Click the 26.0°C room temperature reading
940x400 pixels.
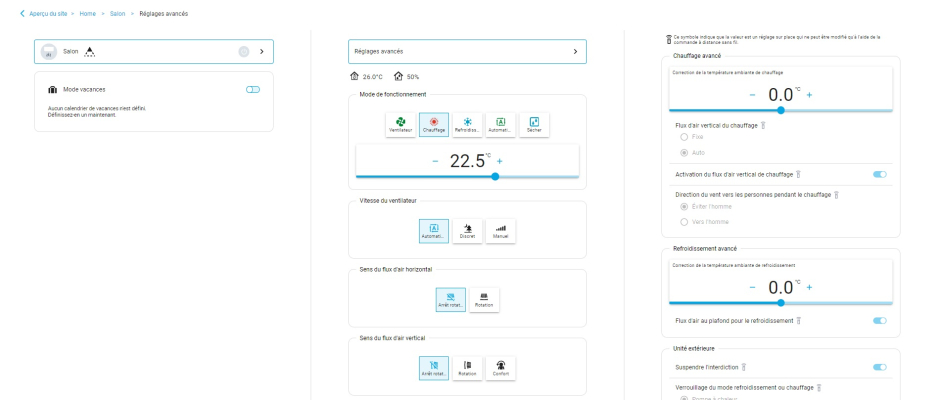pyautogui.click(x=372, y=77)
